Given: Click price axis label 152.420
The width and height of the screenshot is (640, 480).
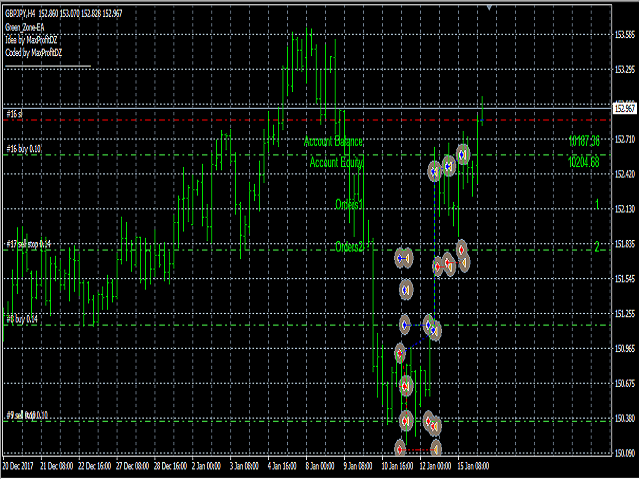Looking at the screenshot, I should point(625,174).
